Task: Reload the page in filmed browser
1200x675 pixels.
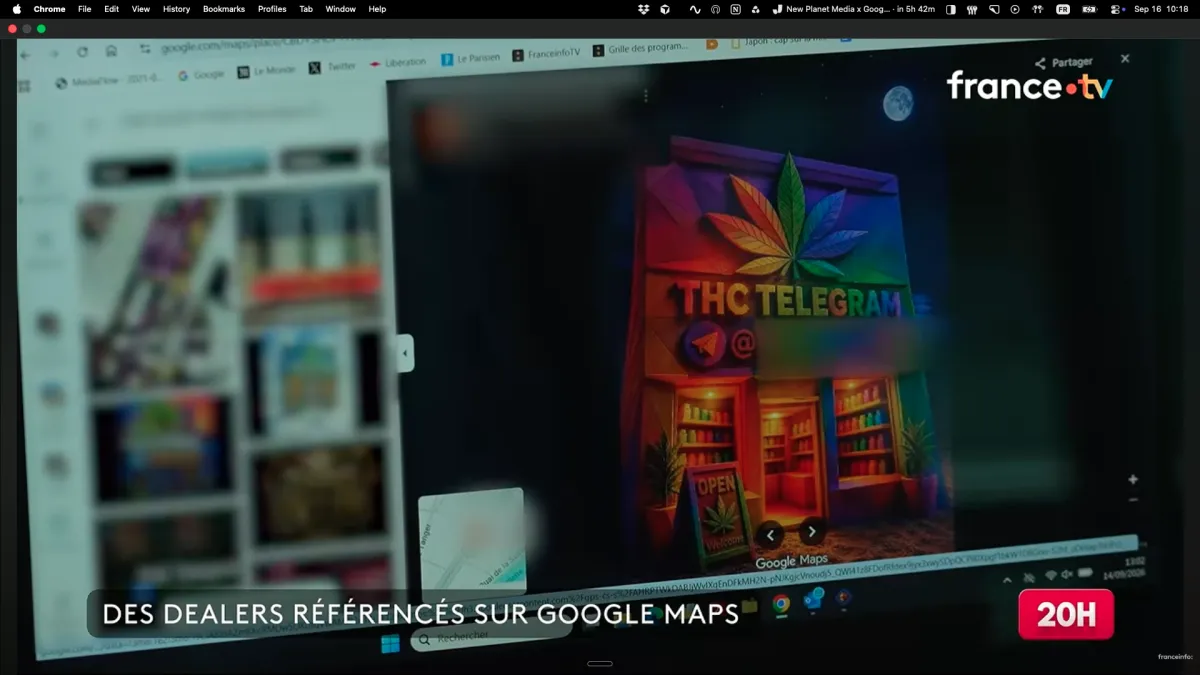Action: tap(82, 52)
